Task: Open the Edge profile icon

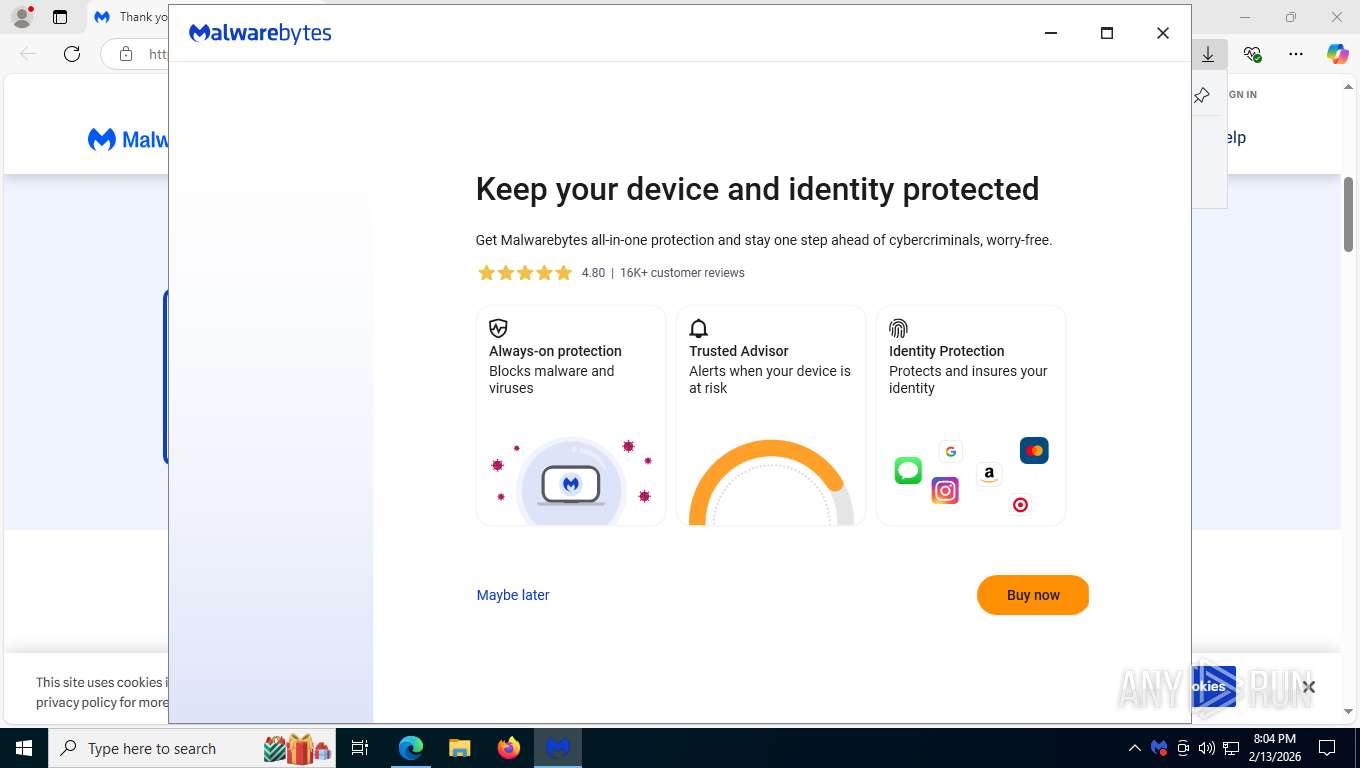Action: click(22, 17)
